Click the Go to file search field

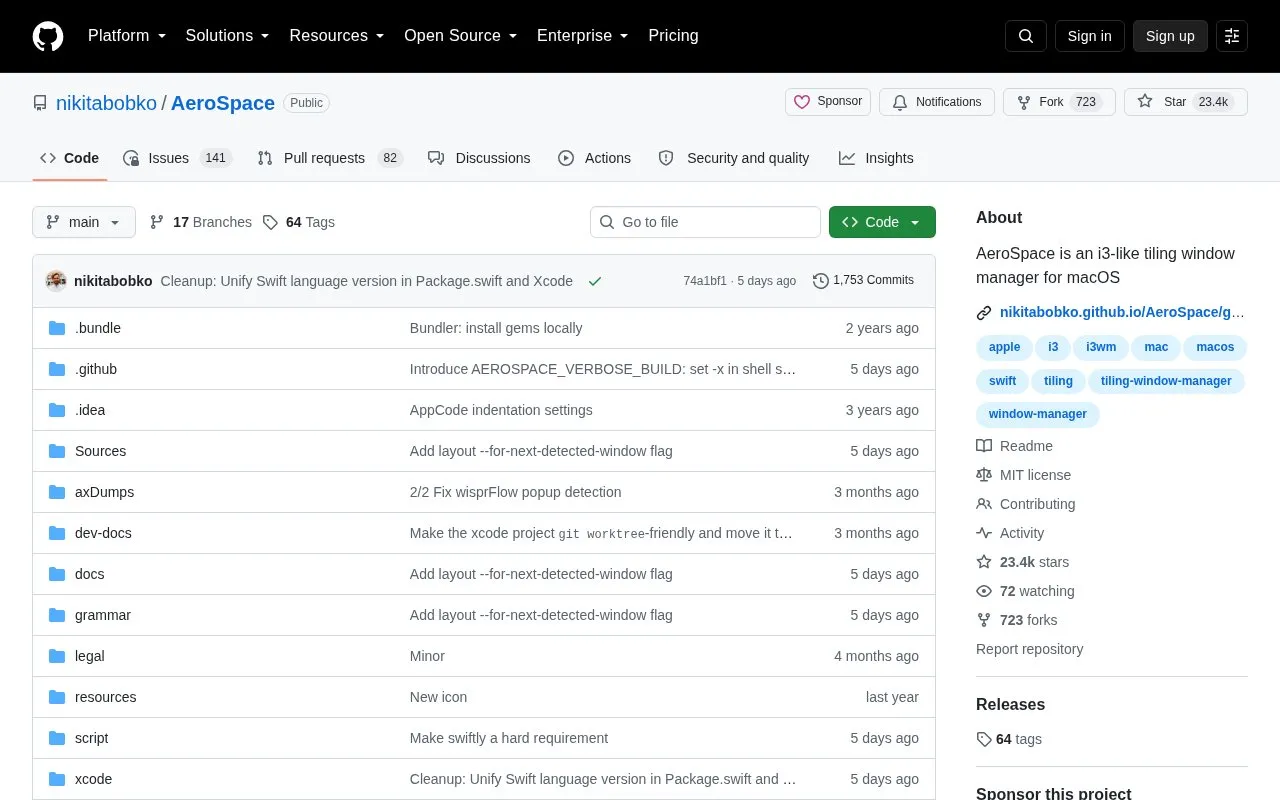click(705, 222)
